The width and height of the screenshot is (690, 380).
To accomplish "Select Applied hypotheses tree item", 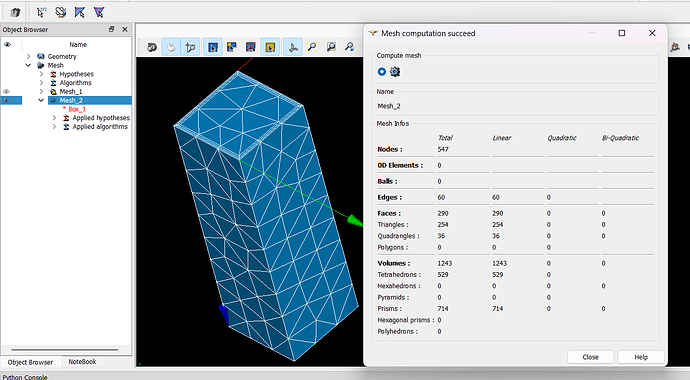I will coord(101,118).
